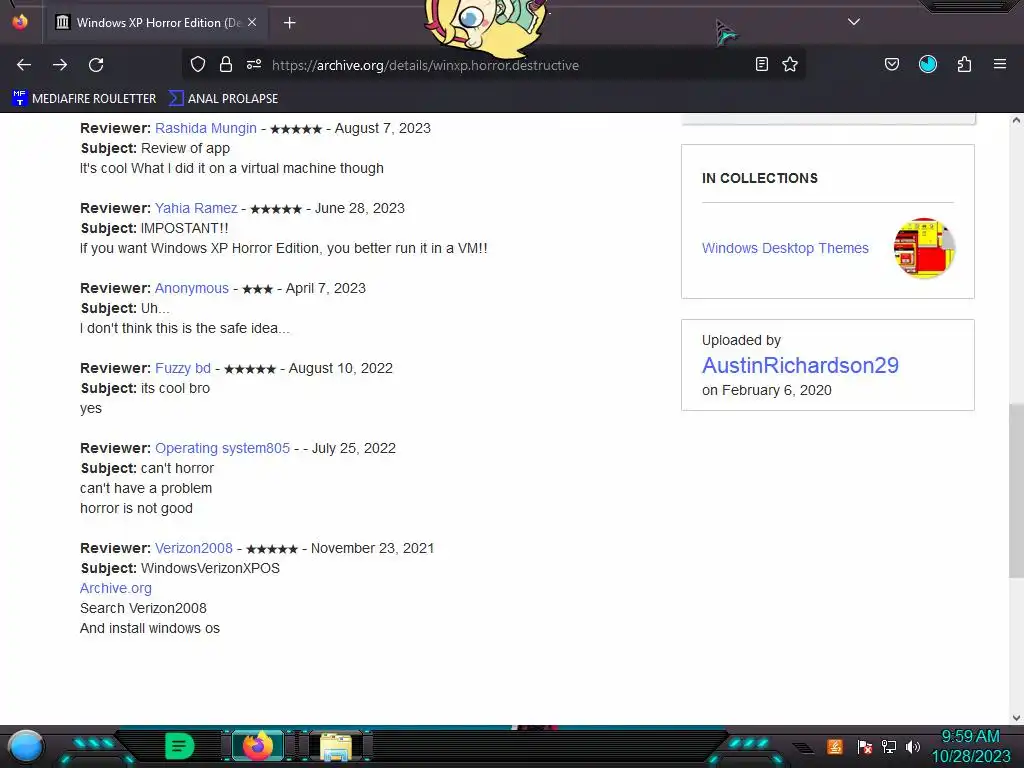Click the page vertical scrollbar thumb
The width and height of the screenshot is (1024, 768).
click(1016, 490)
